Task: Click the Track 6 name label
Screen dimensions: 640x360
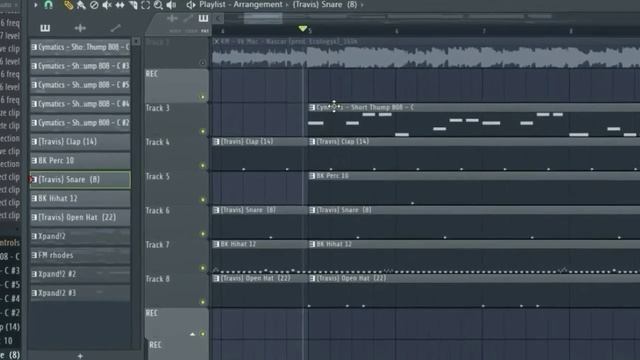Action: (158, 211)
